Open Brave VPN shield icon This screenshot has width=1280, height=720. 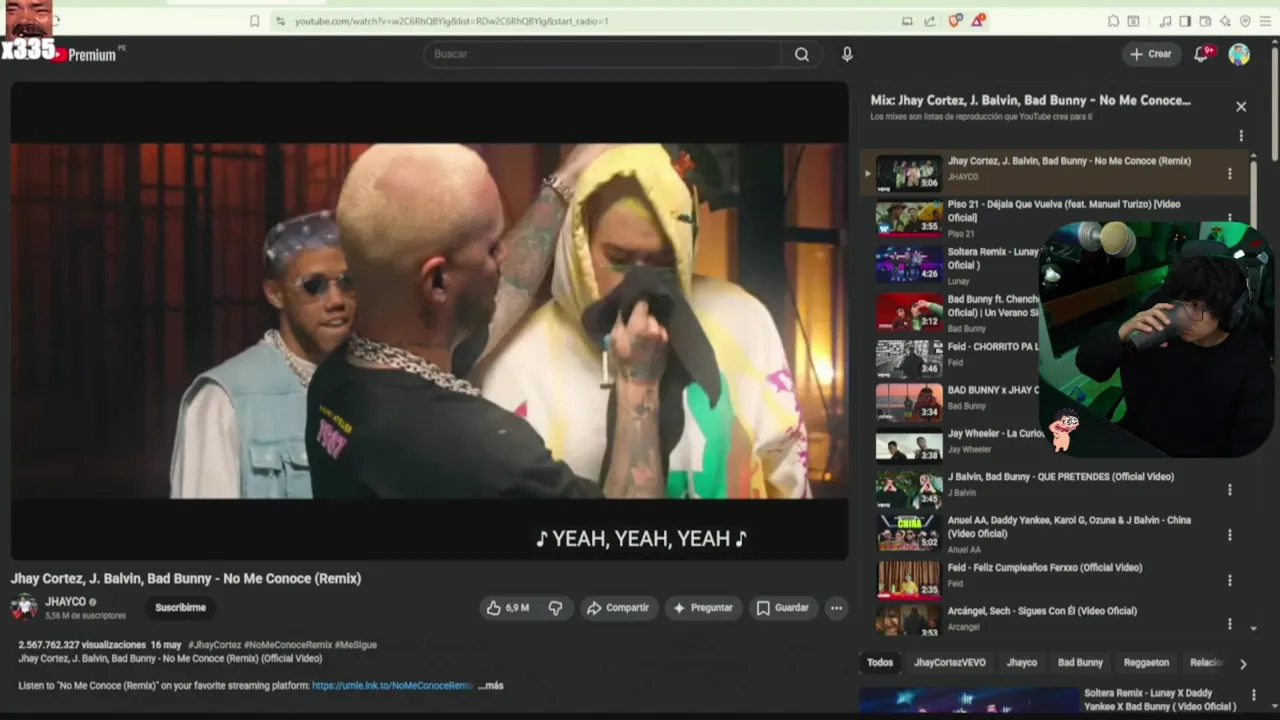tap(1245, 21)
